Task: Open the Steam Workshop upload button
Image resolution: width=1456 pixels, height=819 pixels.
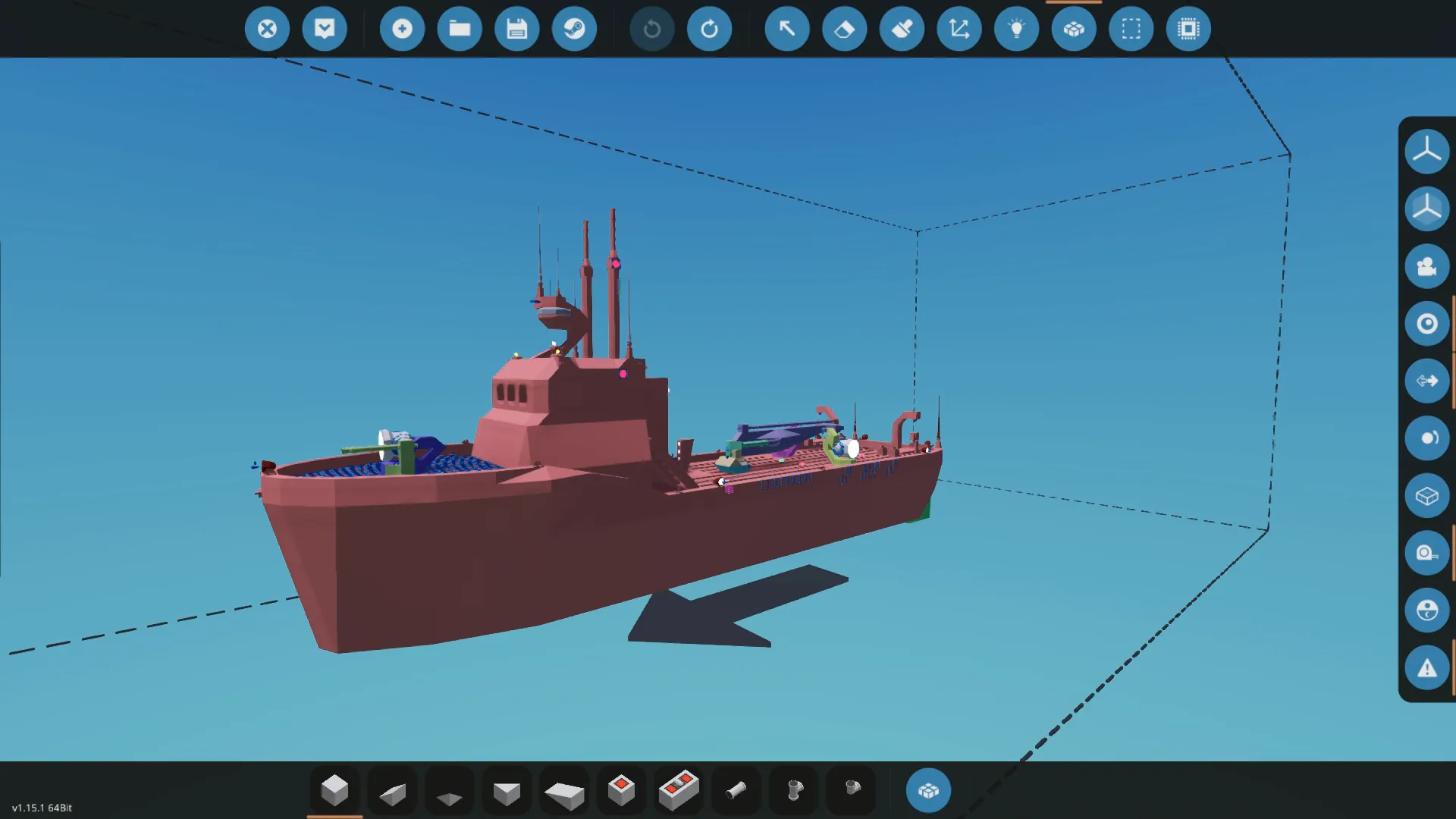Action: point(574,29)
